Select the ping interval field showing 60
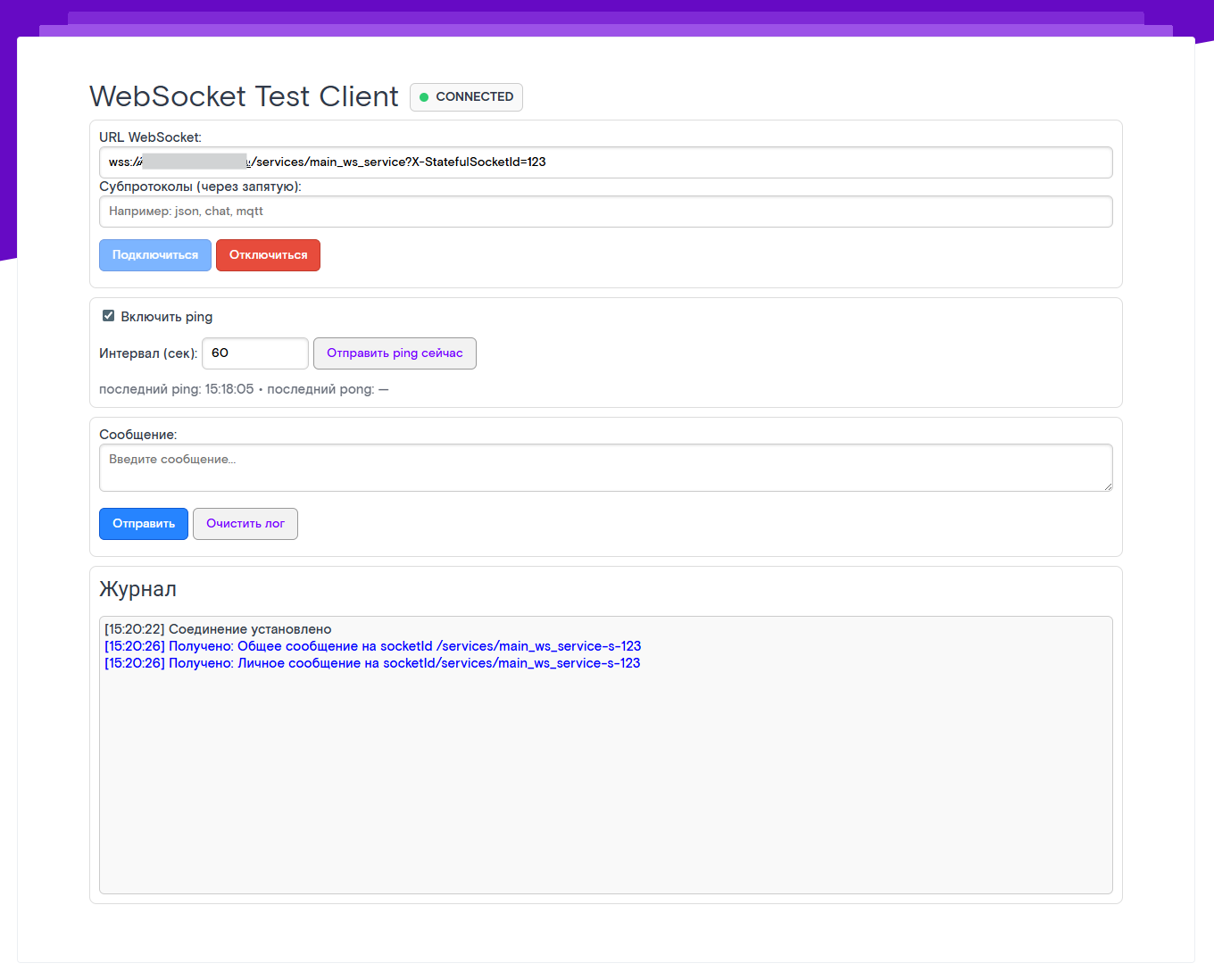The width and height of the screenshot is (1214, 980). click(255, 353)
